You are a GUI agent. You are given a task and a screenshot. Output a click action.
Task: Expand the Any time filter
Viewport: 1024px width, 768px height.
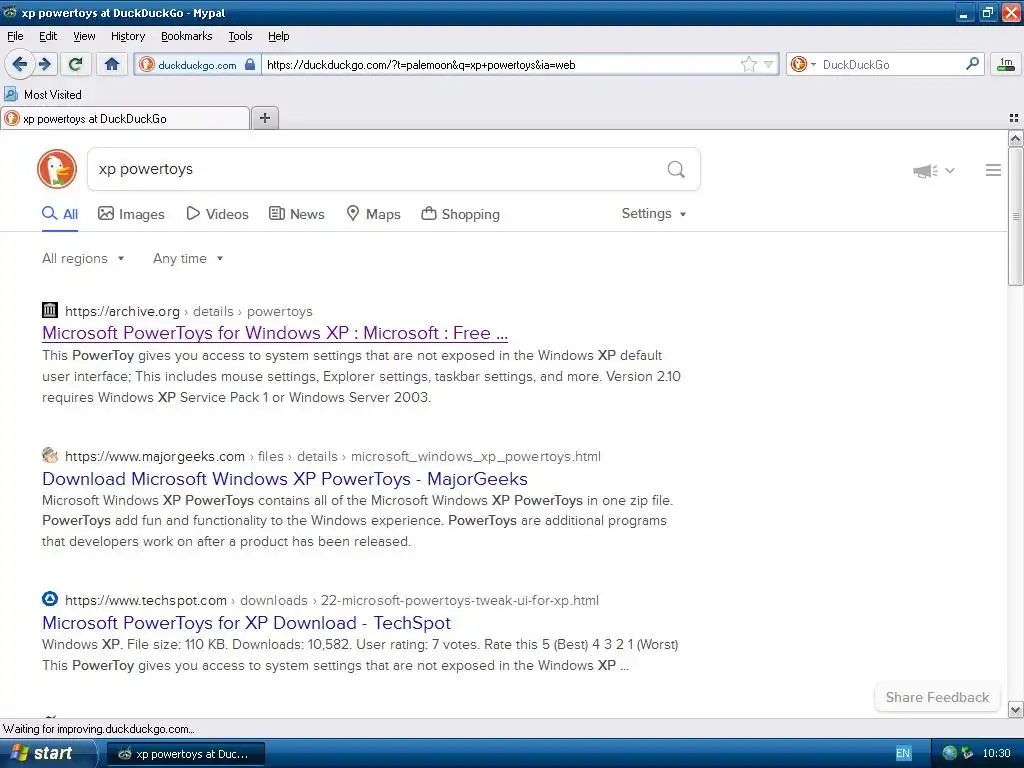point(188,258)
